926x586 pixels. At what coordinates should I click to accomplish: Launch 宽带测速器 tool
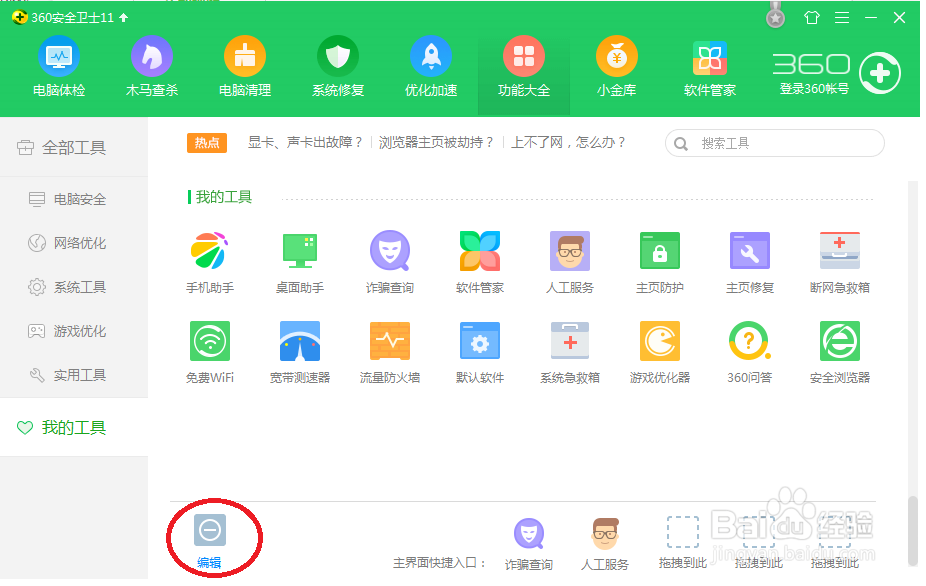[300, 352]
